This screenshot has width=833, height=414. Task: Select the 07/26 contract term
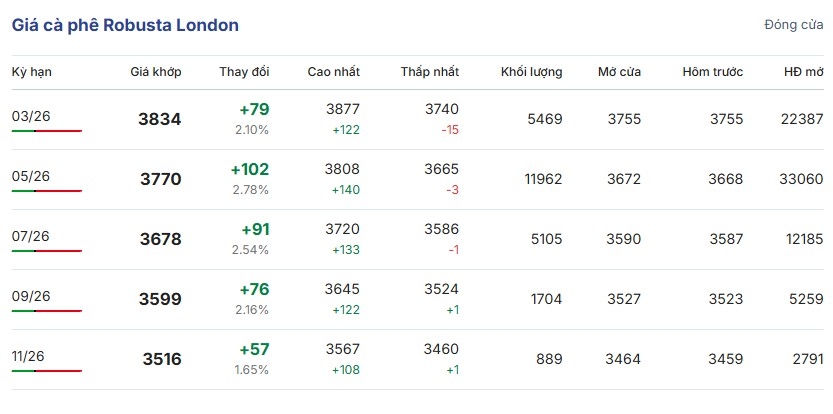click(x=31, y=236)
